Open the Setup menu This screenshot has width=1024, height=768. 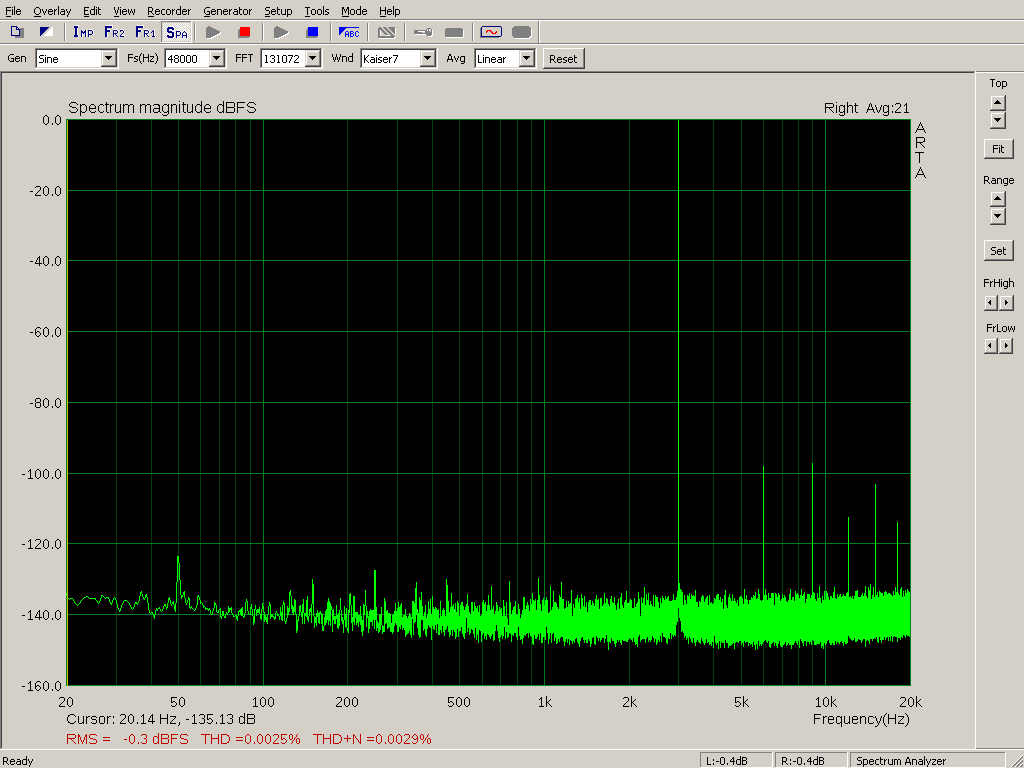tap(278, 11)
